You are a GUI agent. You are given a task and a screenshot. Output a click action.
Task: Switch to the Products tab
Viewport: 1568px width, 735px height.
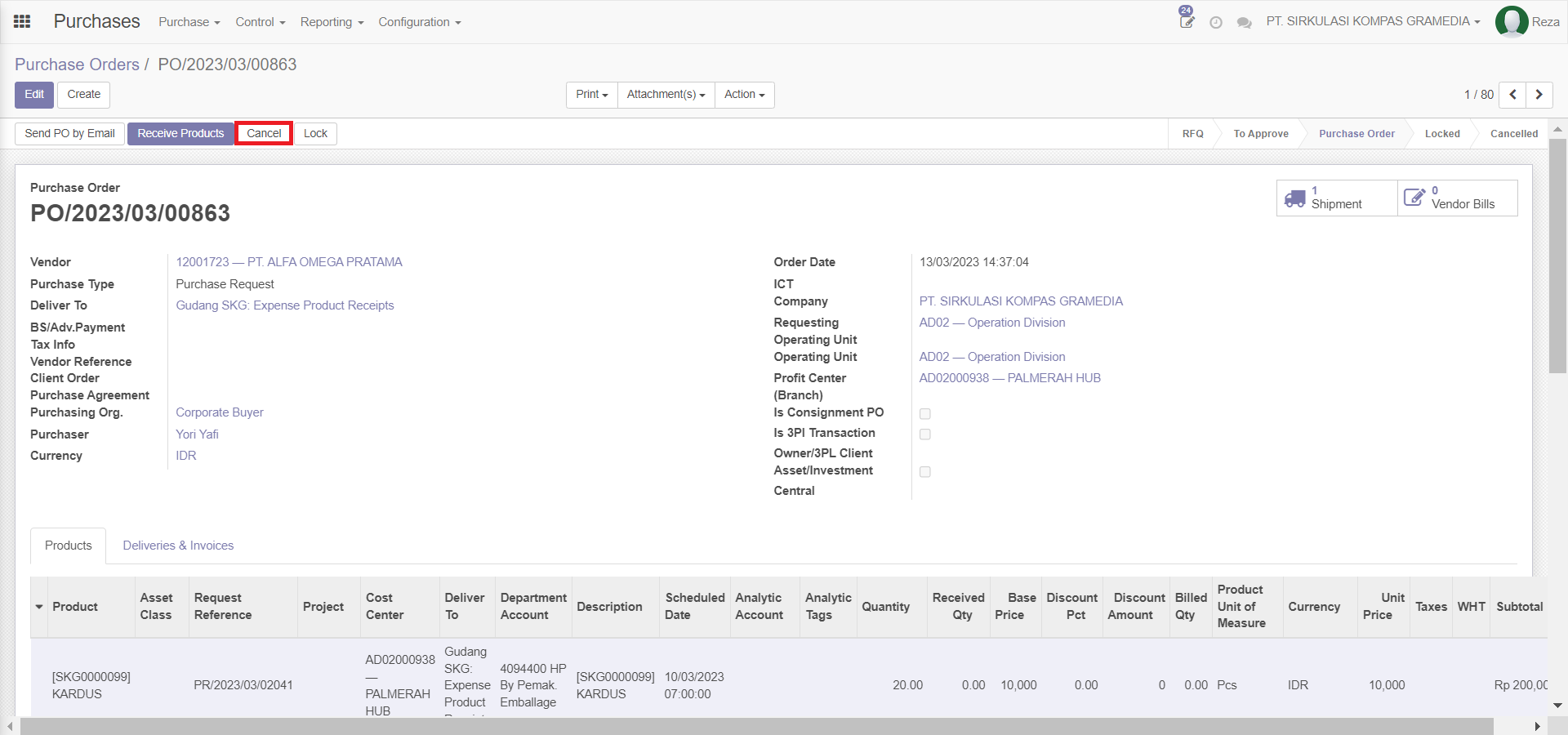tap(69, 546)
